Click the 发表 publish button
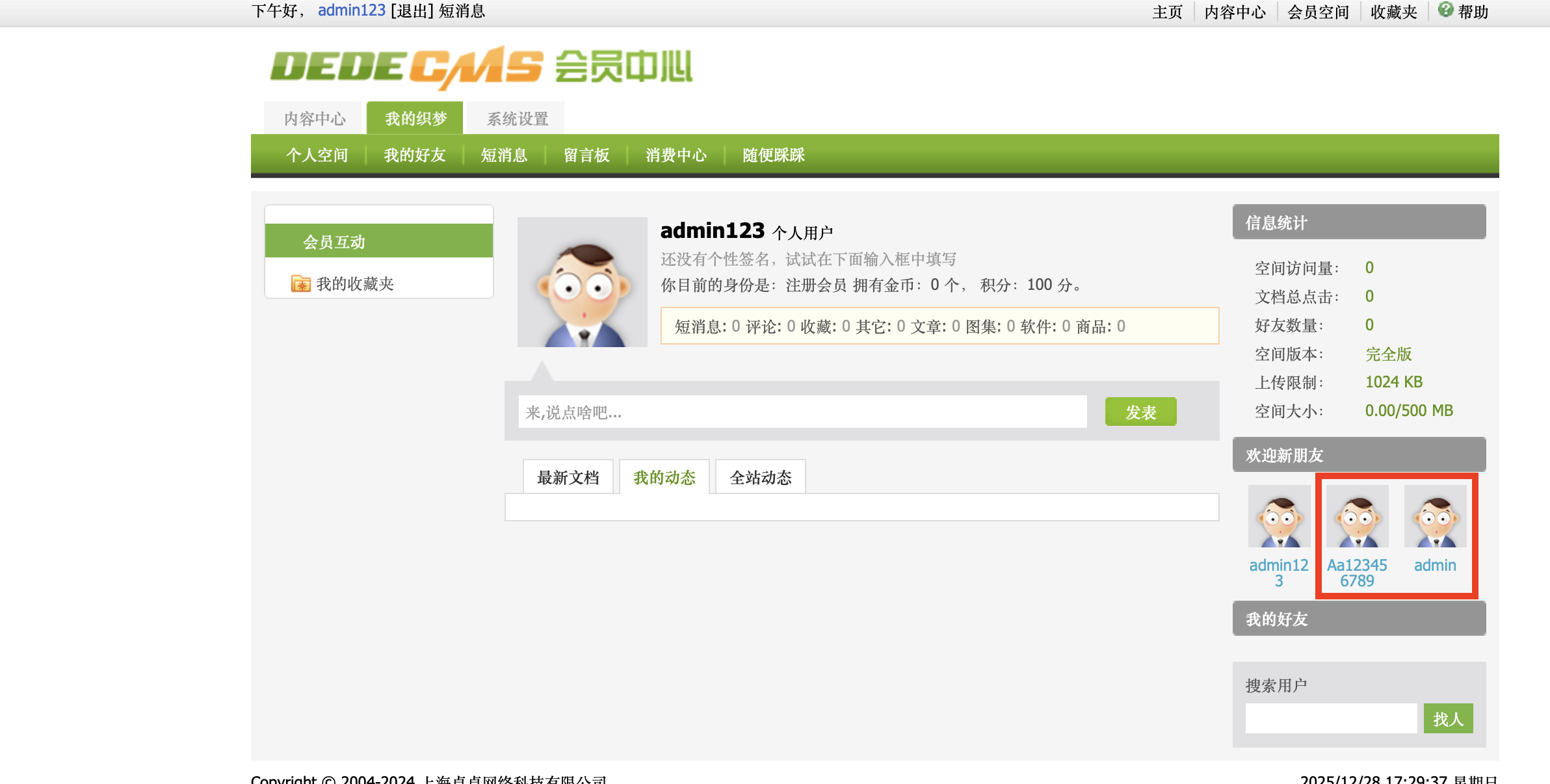This screenshot has width=1550, height=784. pyautogui.click(x=1140, y=412)
